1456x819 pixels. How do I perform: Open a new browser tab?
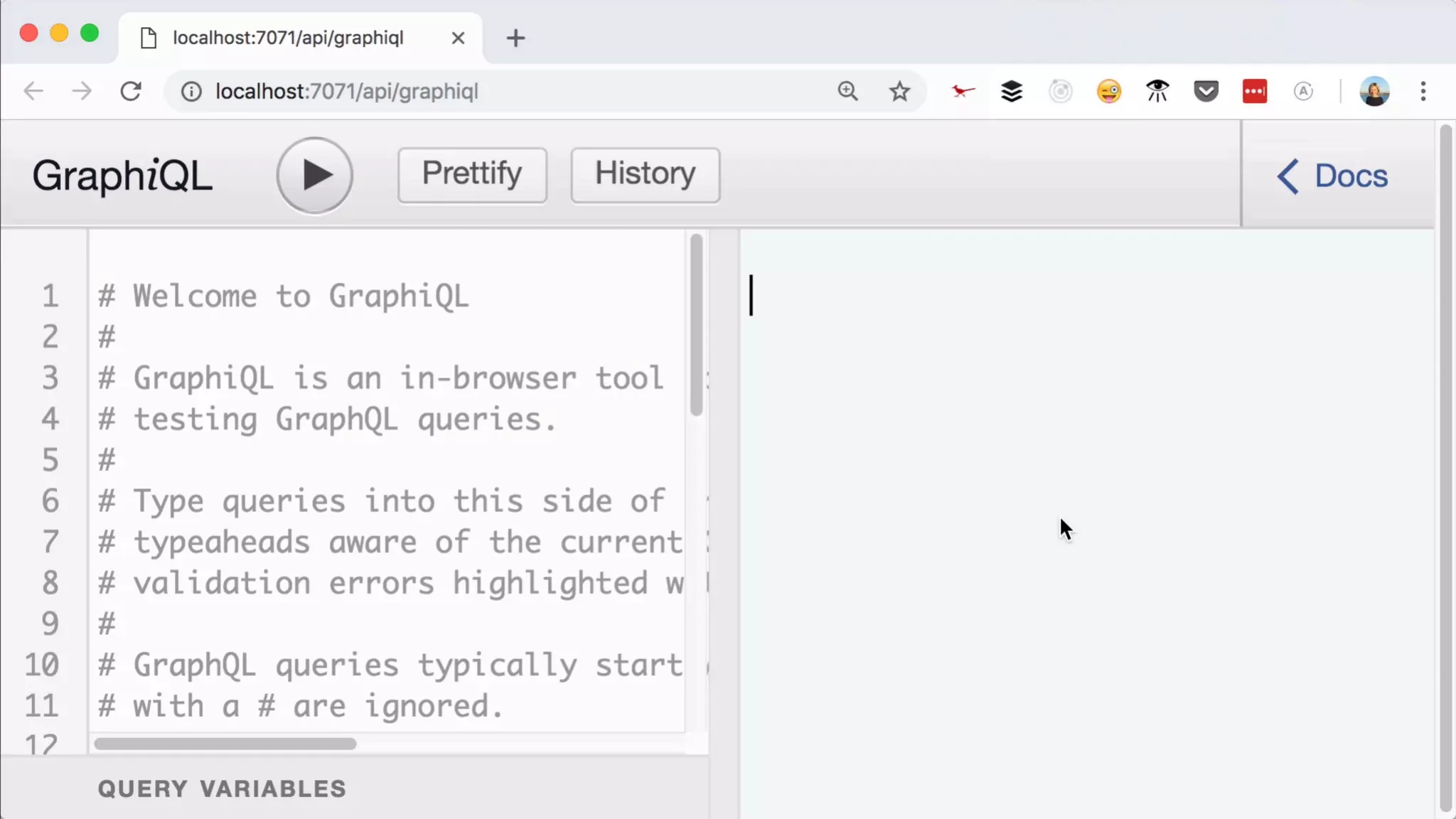(515, 38)
